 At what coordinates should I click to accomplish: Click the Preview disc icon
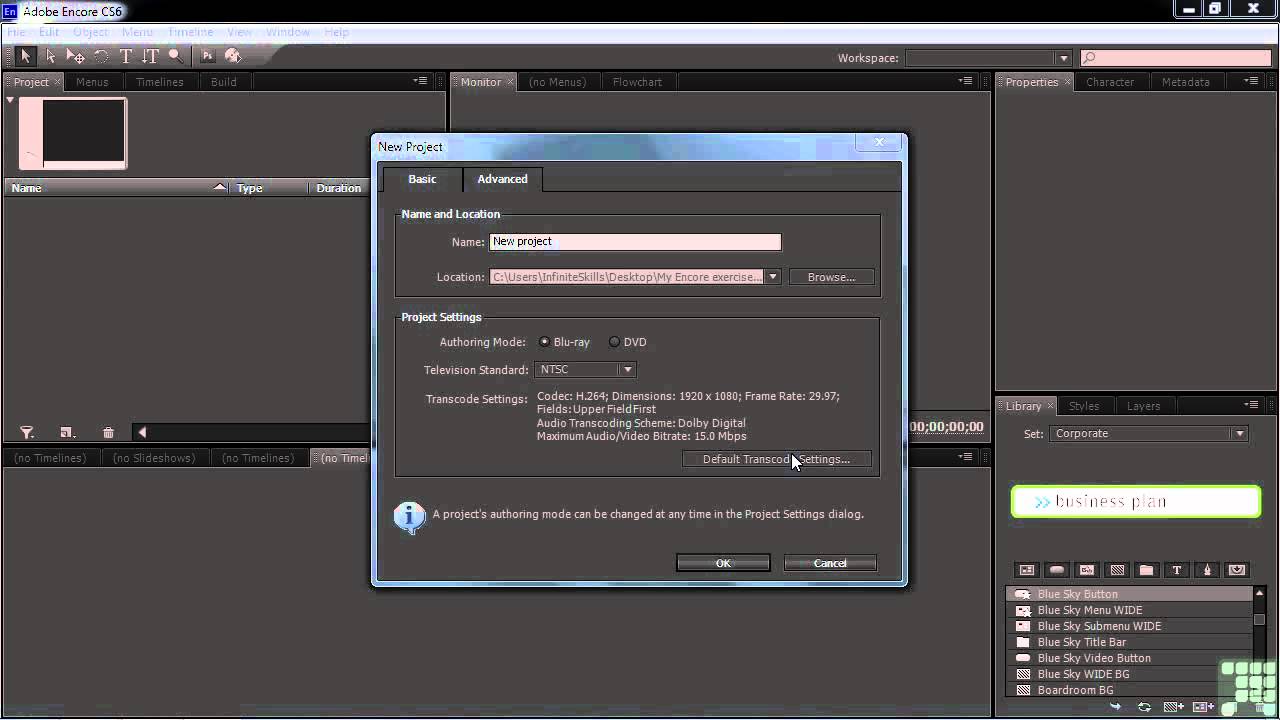[233, 57]
